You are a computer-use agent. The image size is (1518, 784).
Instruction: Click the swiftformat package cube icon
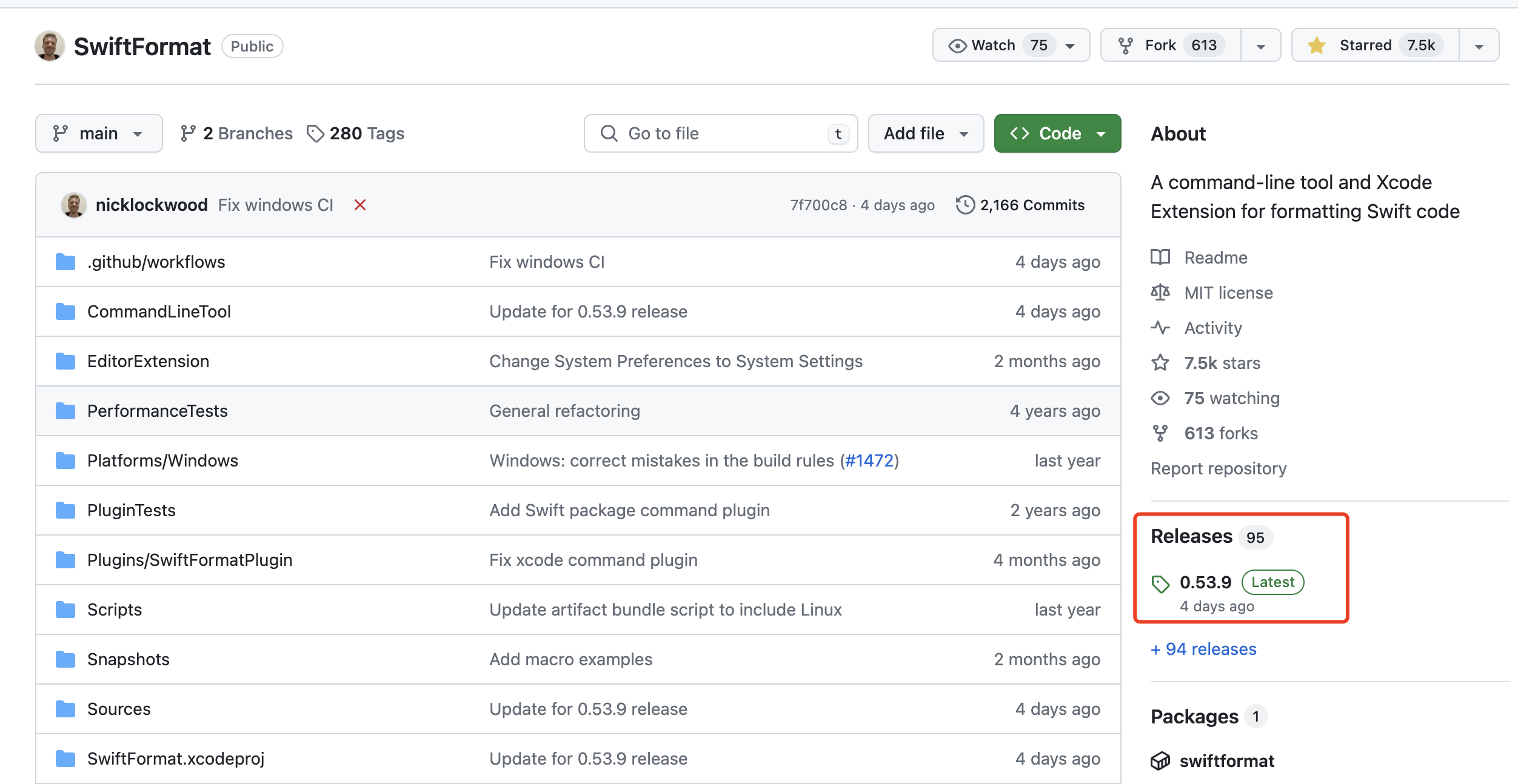pyautogui.click(x=1160, y=760)
